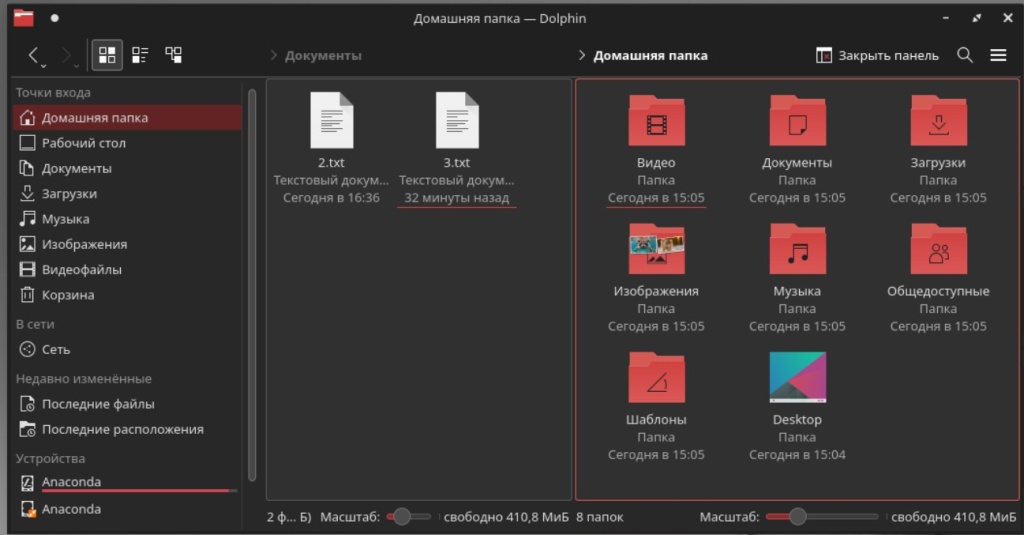This screenshot has height=535, width=1024.
Task: Select the Видео folder icon
Action: coord(656,122)
